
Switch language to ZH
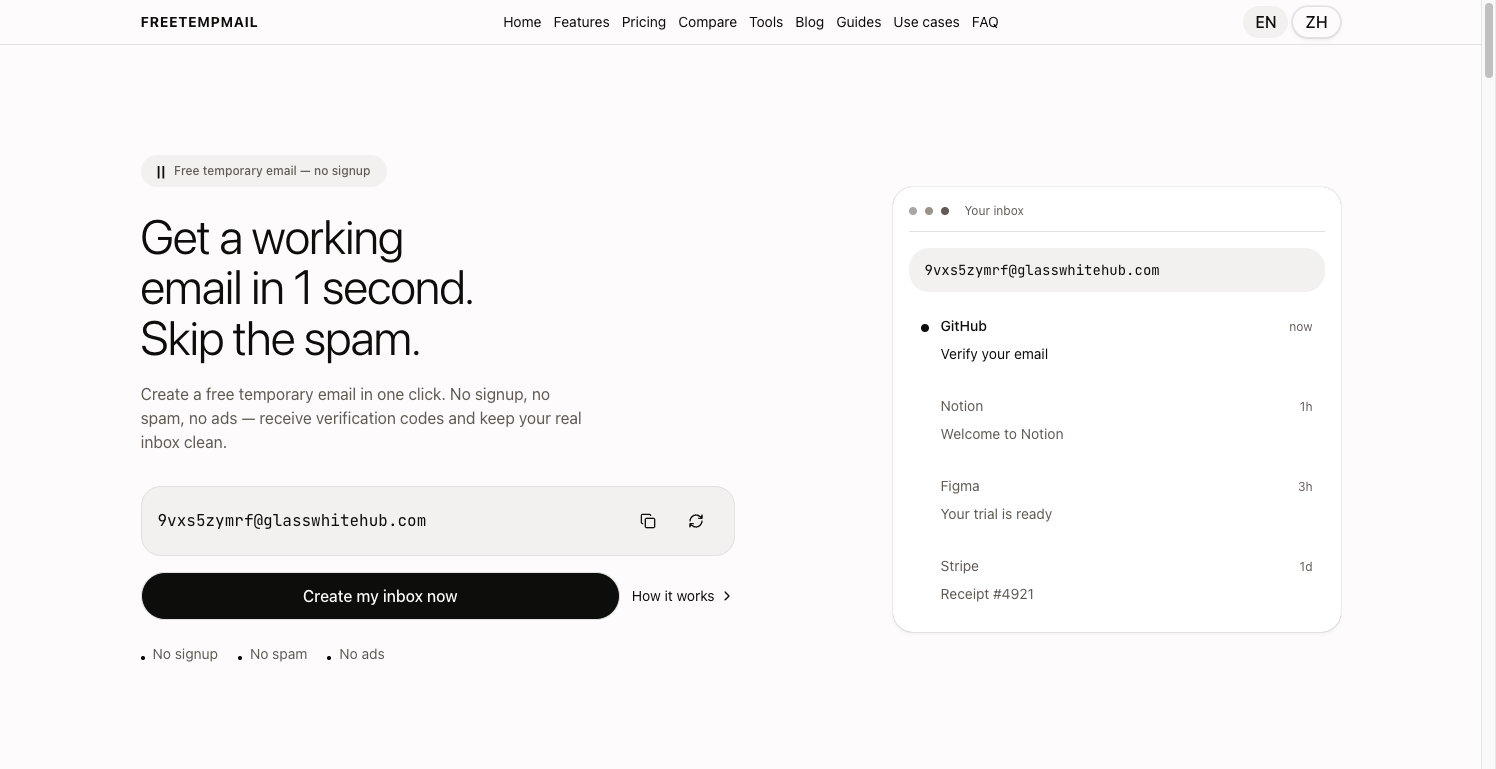(1316, 22)
